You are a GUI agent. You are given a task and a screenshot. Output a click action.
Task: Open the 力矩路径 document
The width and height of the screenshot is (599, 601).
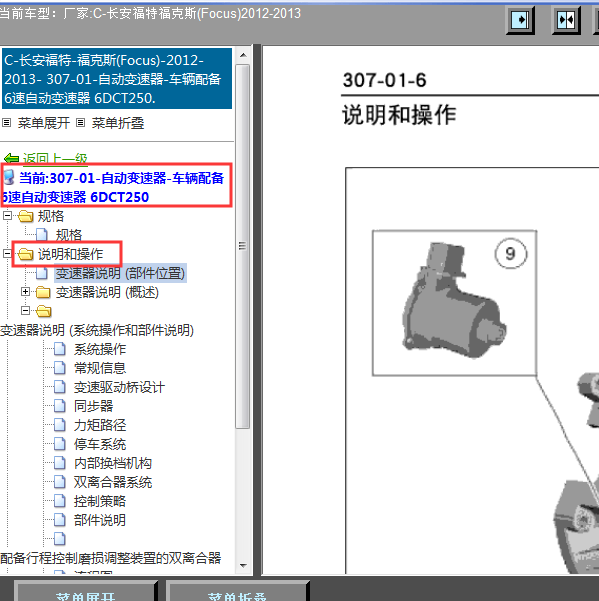pos(100,425)
